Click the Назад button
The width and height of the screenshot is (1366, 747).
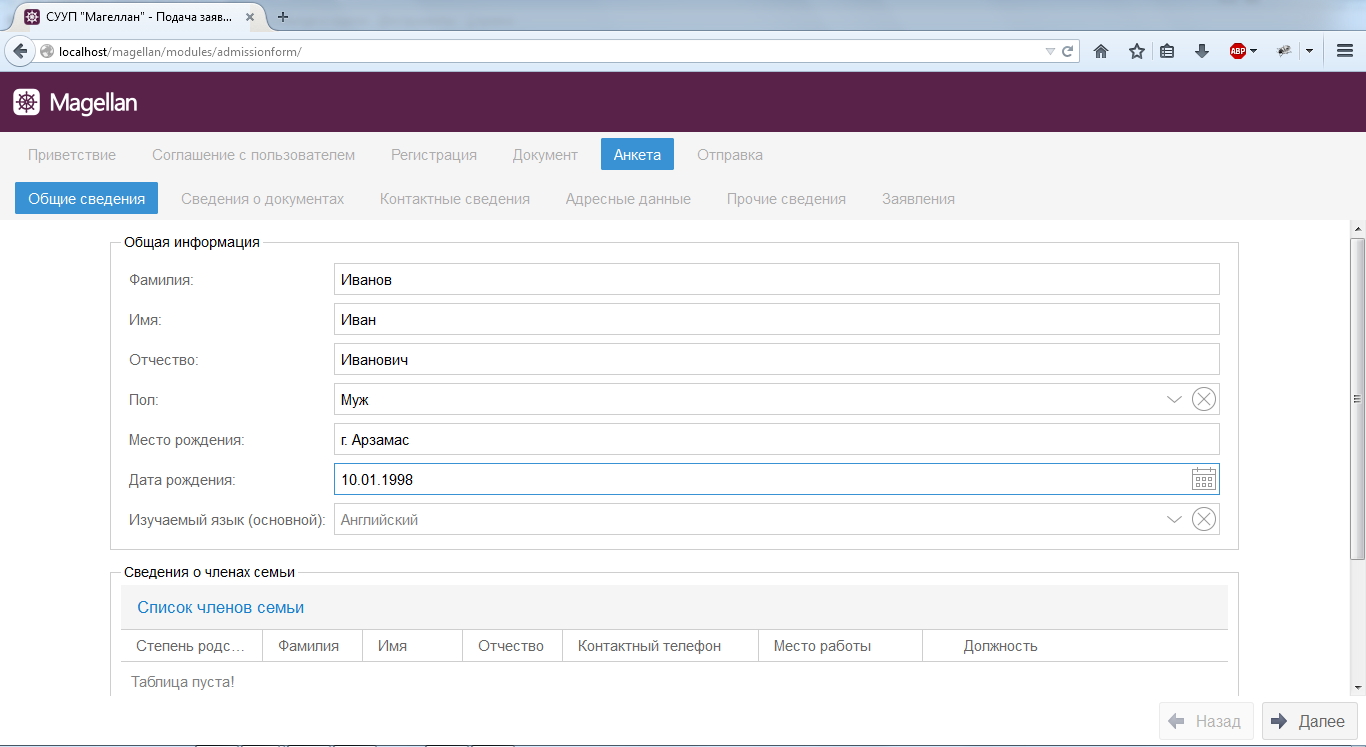[x=1205, y=721]
